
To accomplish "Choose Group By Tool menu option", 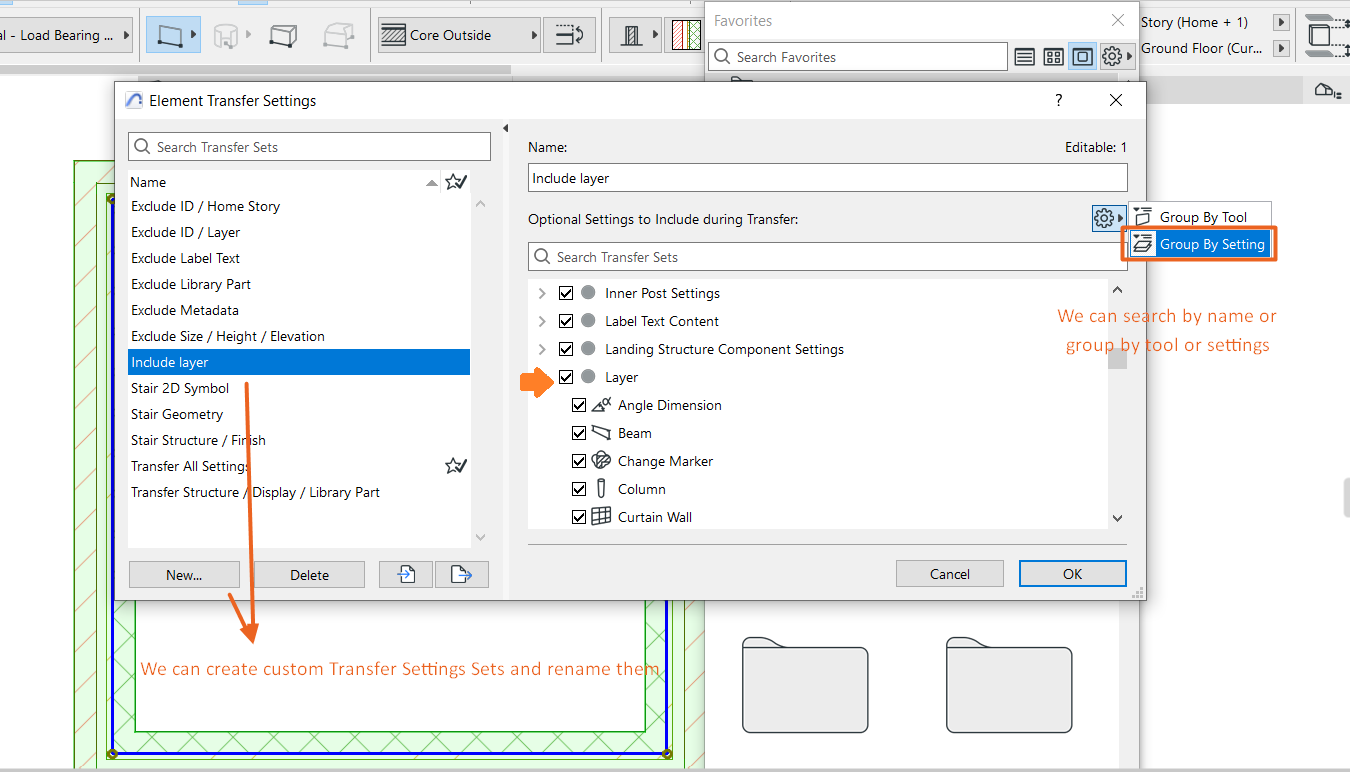I will (1201, 217).
